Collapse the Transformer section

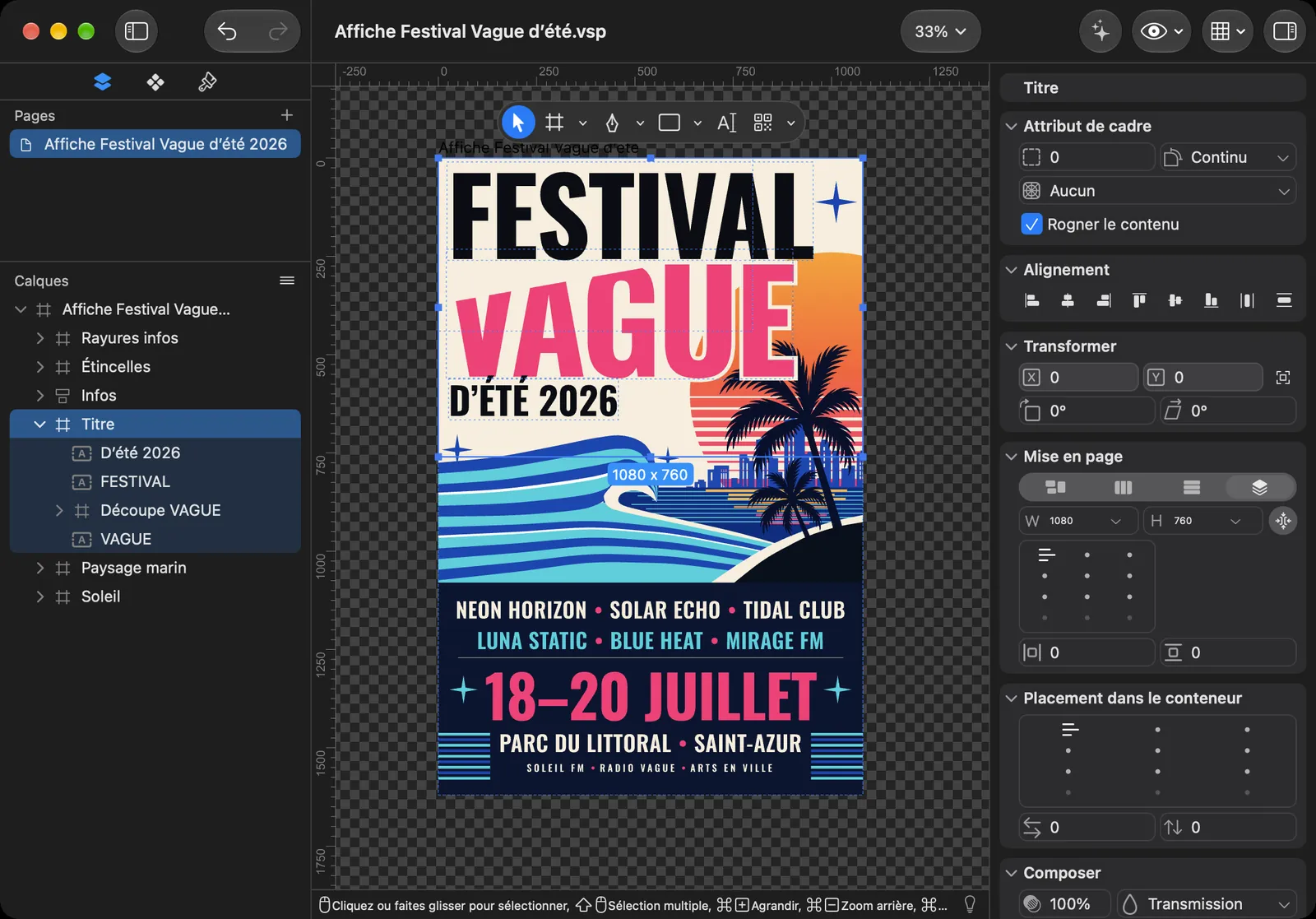click(1012, 346)
